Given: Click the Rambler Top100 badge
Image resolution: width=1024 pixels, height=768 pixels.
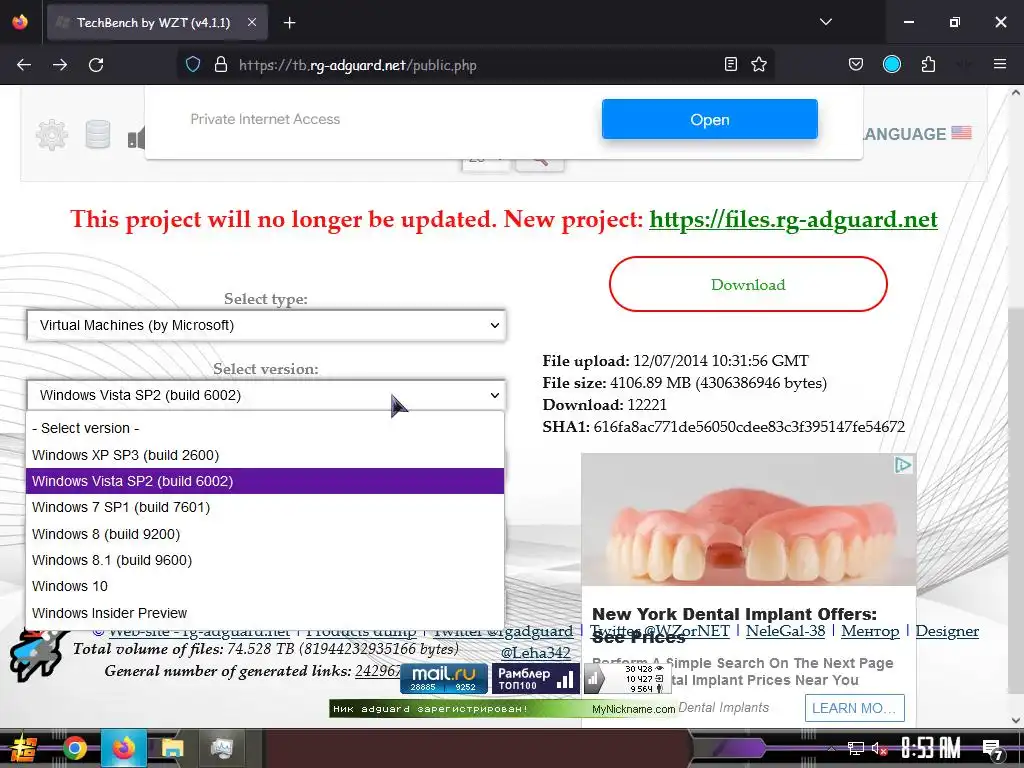Looking at the screenshot, I should point(535,678).
